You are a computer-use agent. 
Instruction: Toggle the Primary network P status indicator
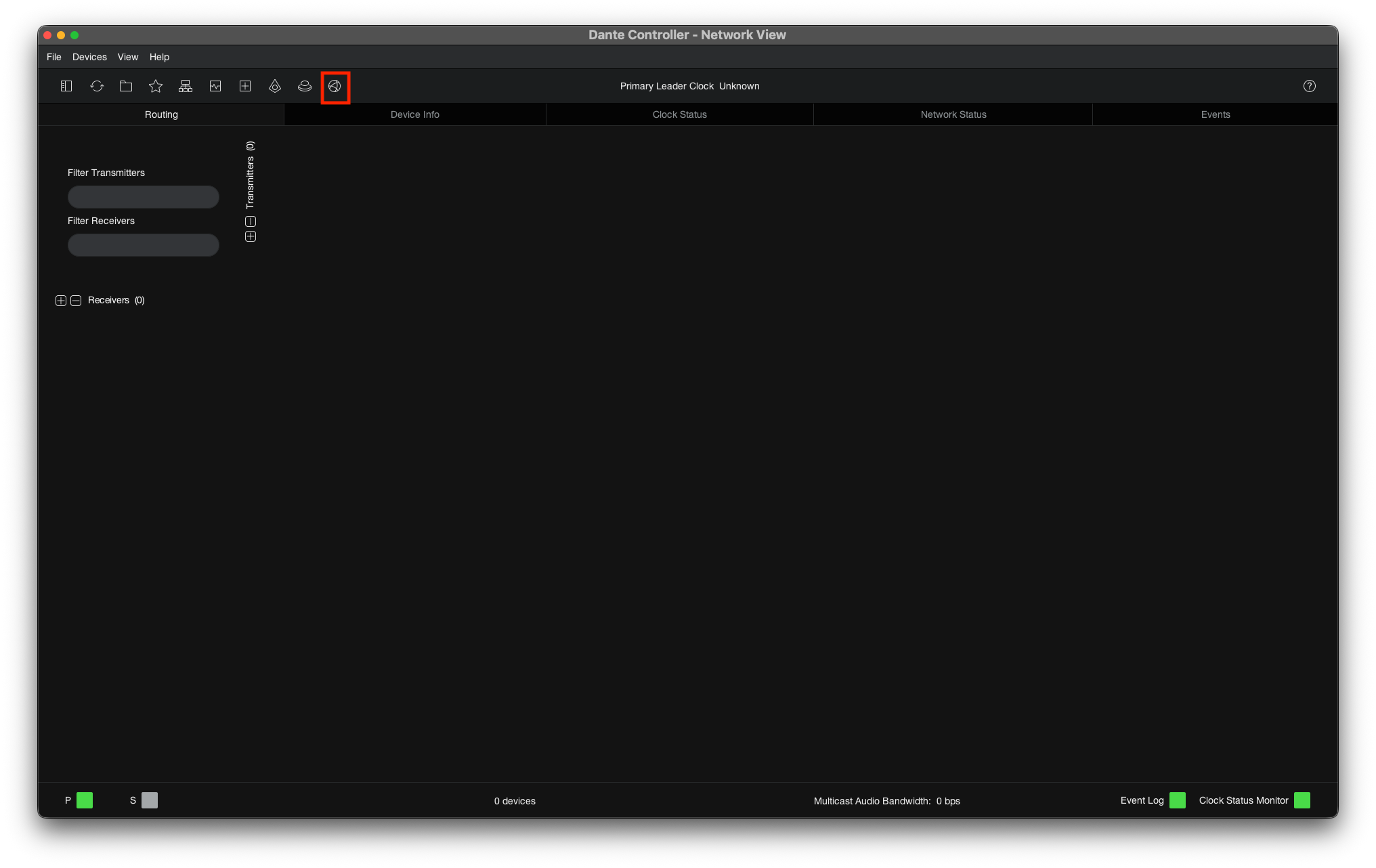[85, 800]
